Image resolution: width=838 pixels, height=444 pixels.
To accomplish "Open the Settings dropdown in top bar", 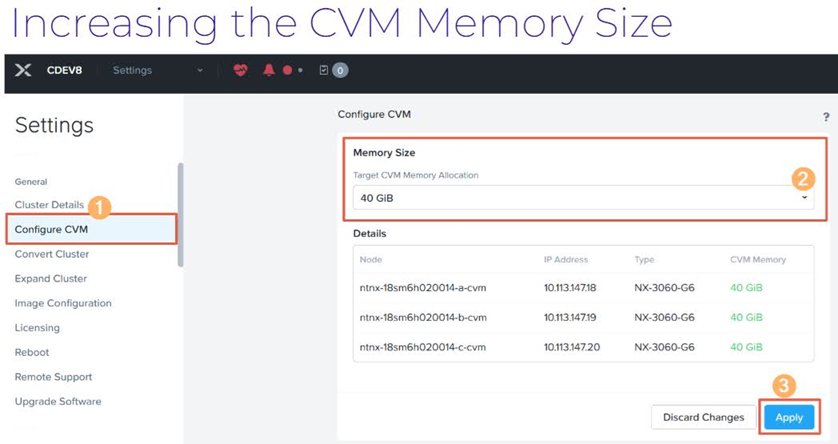I will [x=157, y=70].
